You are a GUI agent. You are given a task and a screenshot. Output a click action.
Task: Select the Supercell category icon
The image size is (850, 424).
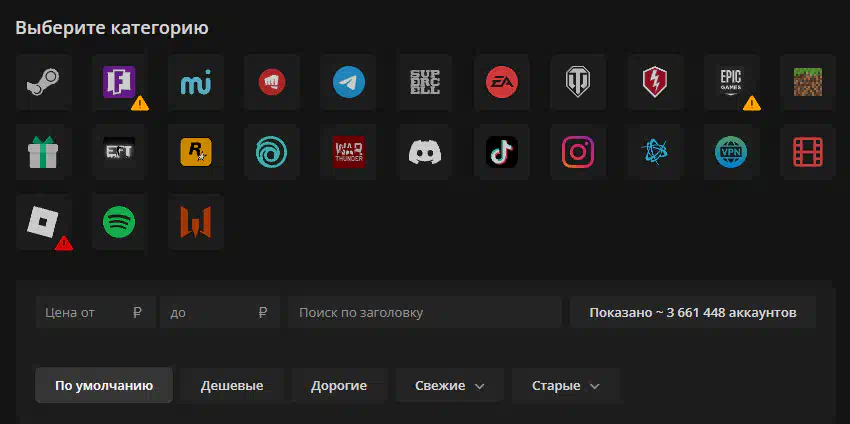(425, 82)
